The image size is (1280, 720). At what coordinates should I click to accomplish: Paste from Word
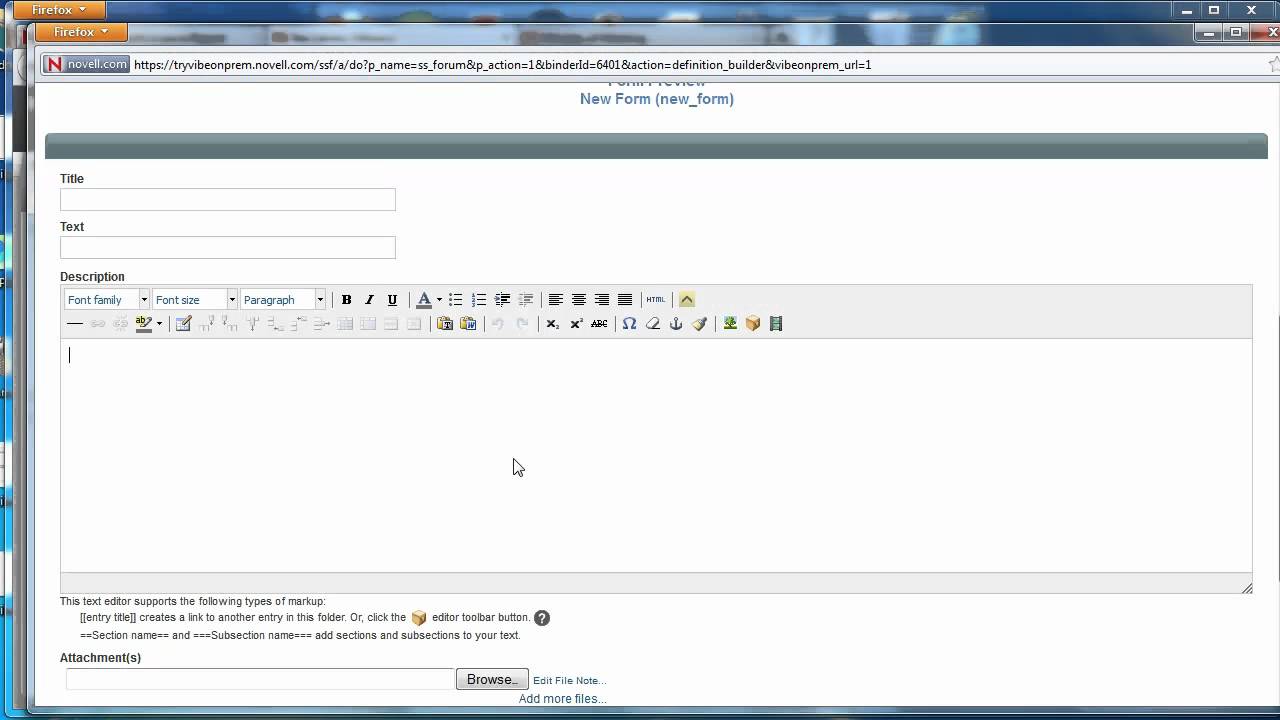pyautogui.click(x=468, y=324)
